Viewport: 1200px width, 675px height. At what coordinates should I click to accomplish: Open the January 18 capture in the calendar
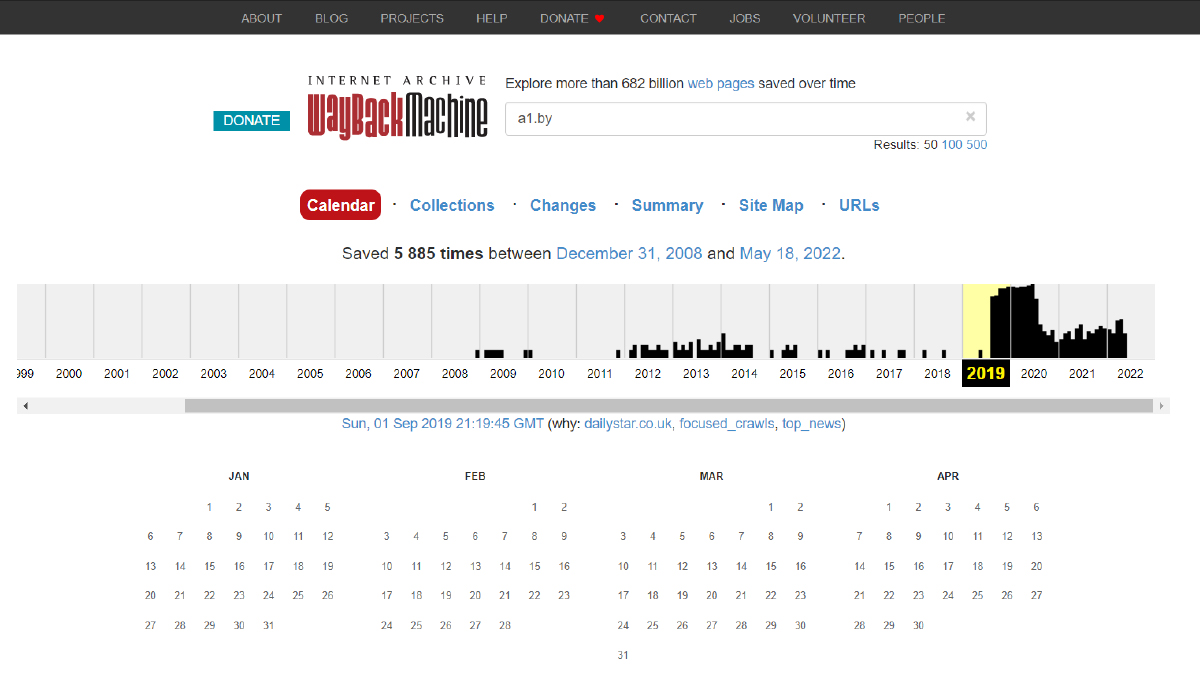coord(298,566)
